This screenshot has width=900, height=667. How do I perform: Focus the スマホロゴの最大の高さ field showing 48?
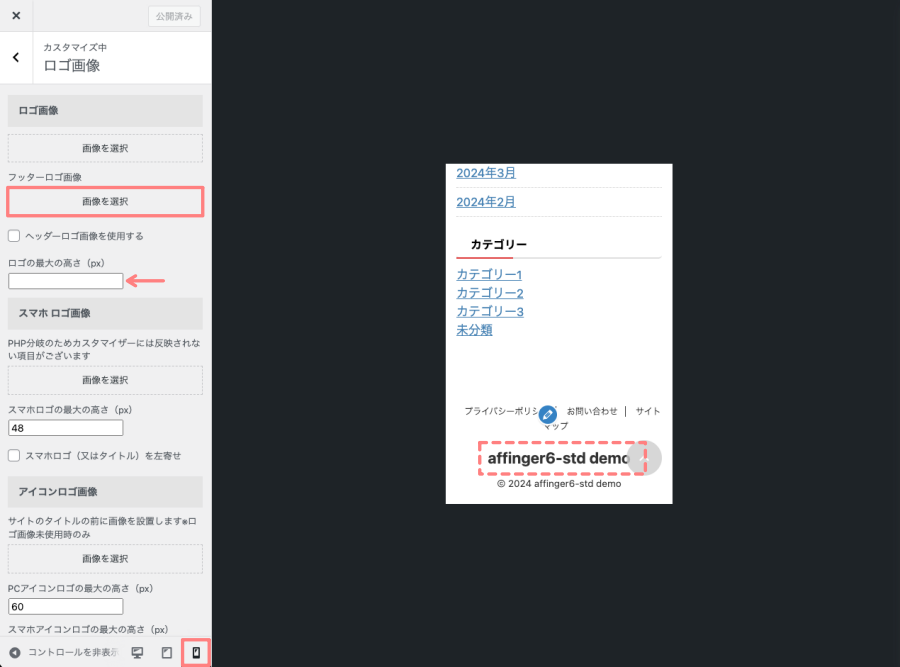coord(66,428)
